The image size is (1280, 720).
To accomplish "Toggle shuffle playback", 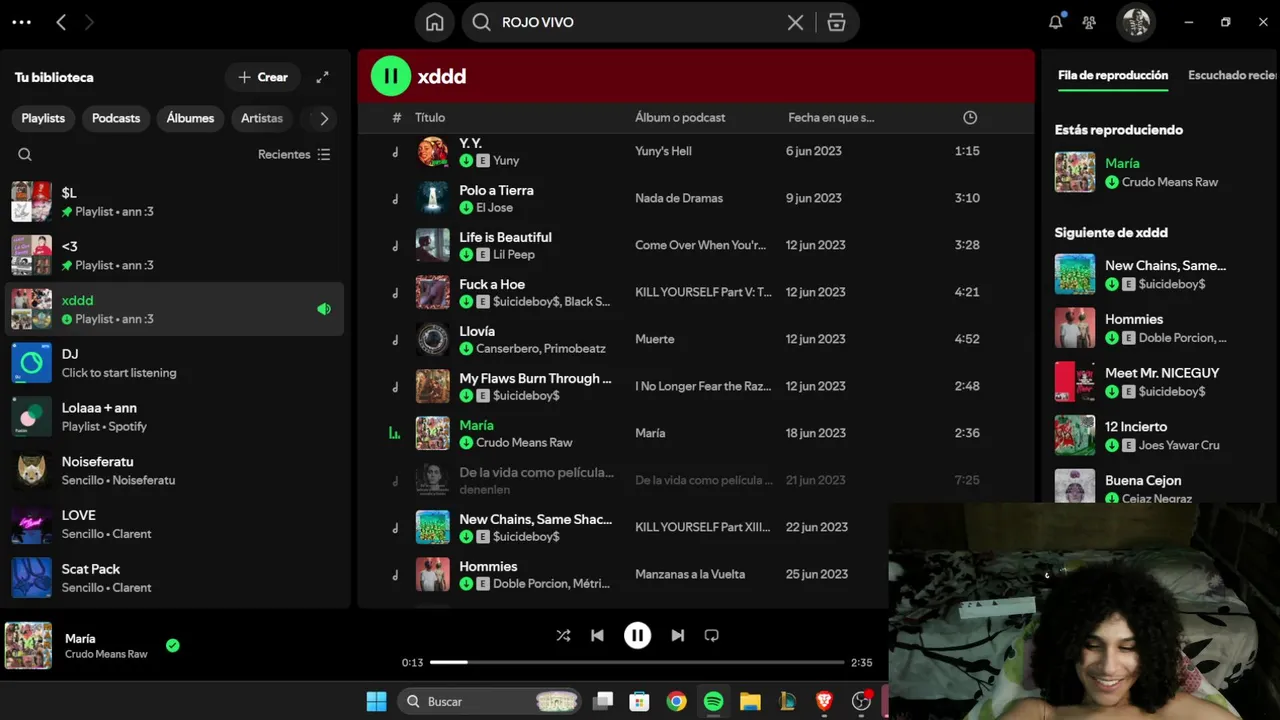I will (x=563, y=635).
